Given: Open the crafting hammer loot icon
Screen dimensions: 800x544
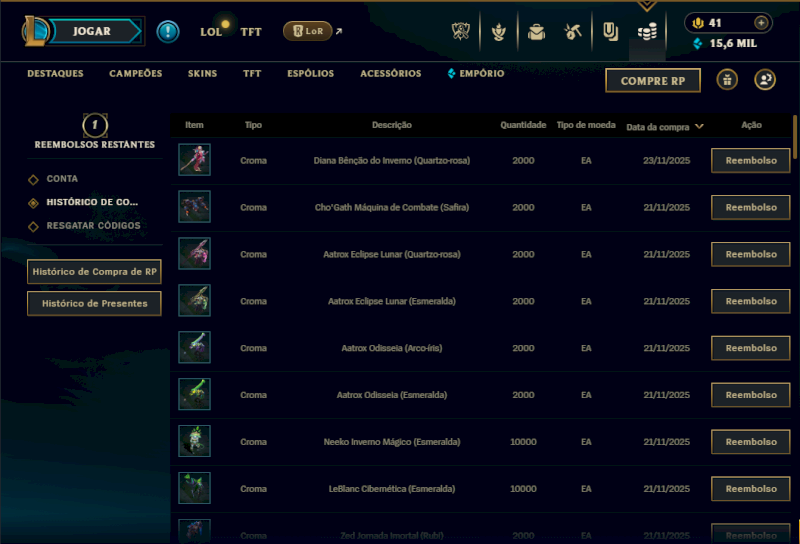Looking at the screenshot, I should click(x=573, y=32).
